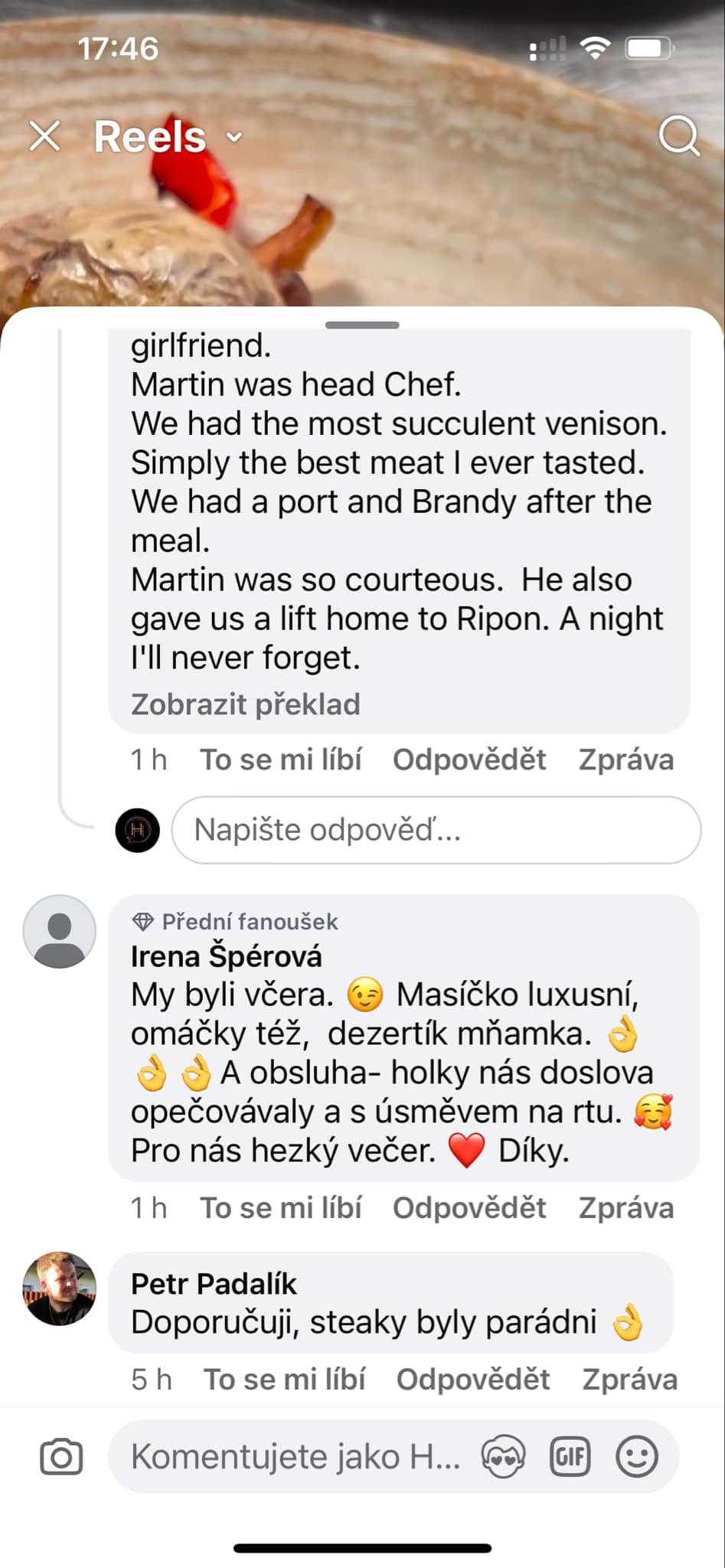Open the search magnifier icon
Viewport: 725px width, 1568px height.
pyautogui.click(x=678, y=137)
